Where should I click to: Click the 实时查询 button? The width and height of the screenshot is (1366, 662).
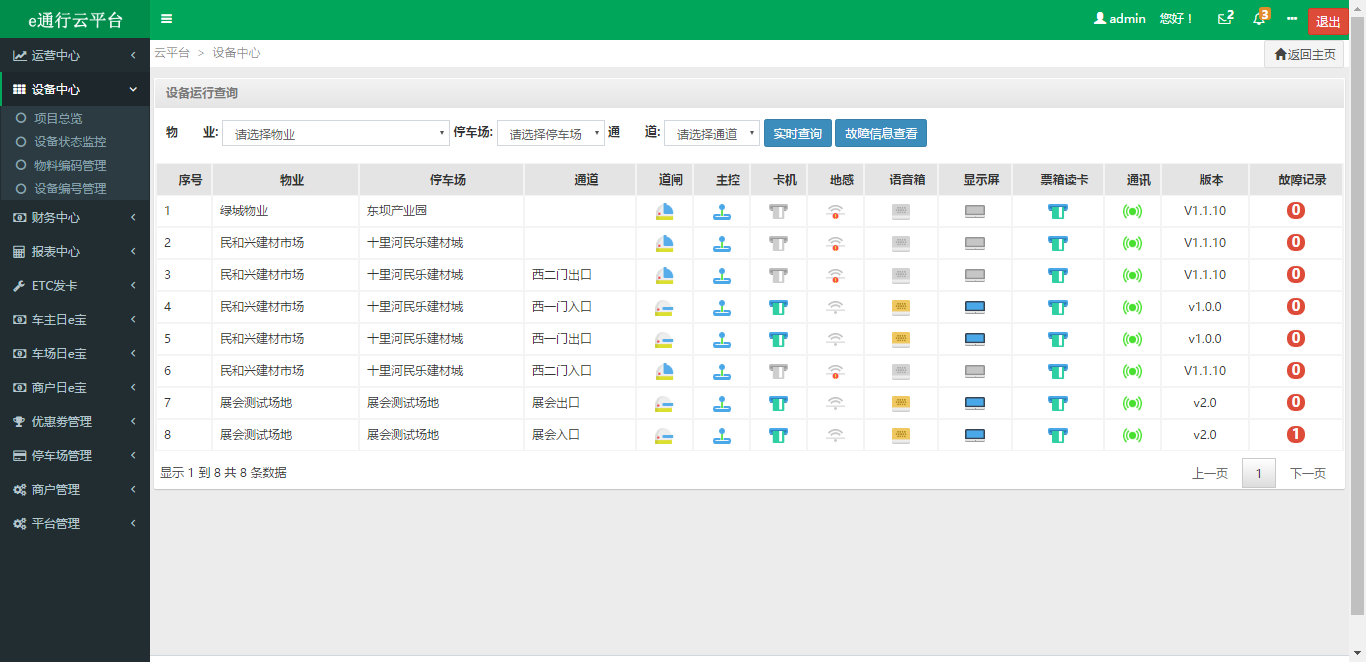(x=797, y=133)
